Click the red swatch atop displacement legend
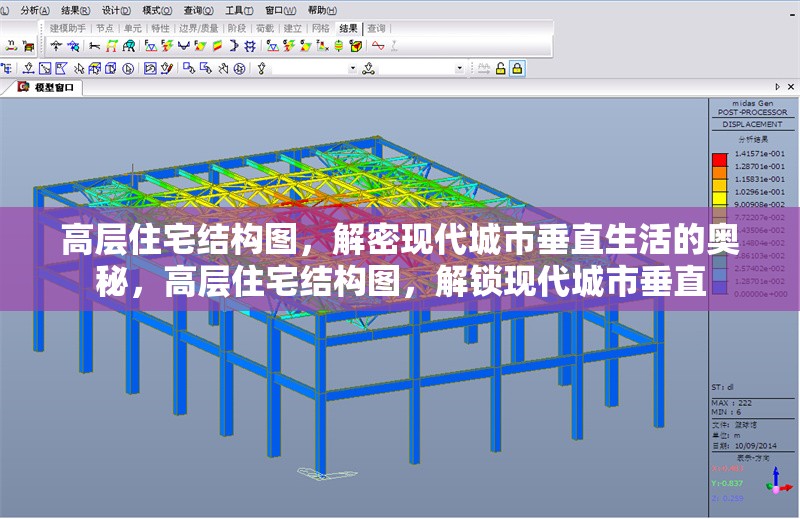This screenshot has height=519, width=800. [719, 159]
